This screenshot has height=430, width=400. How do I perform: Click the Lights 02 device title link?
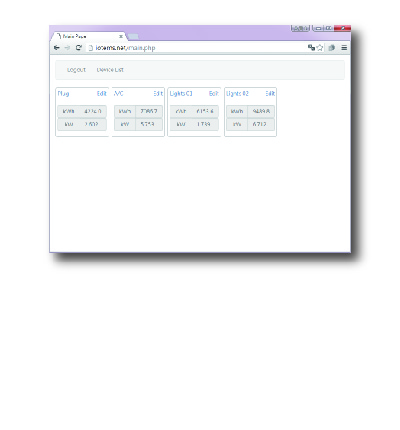pos(237,94)
